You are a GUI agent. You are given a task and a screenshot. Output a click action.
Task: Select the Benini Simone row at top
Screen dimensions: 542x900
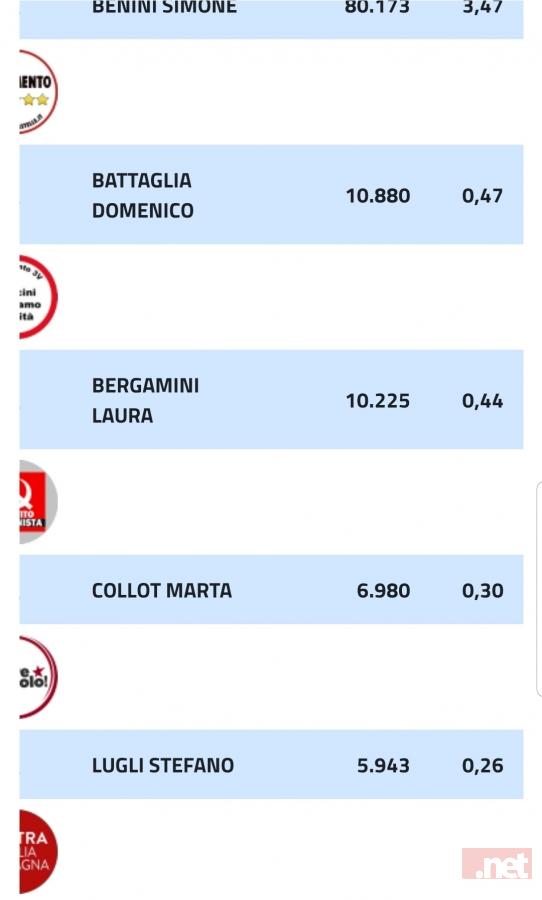271,19
